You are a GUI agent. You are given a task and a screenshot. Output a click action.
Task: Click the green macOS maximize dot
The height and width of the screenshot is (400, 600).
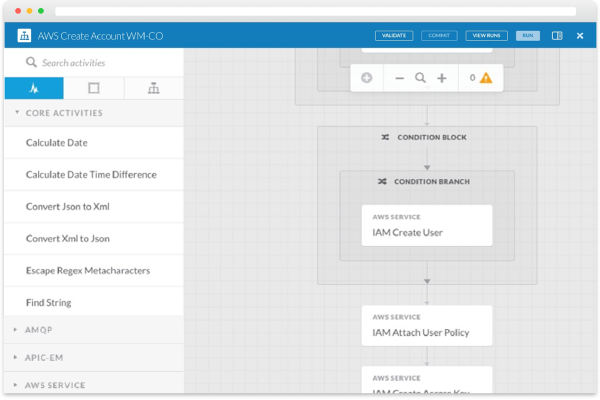(x=41, y=11)
